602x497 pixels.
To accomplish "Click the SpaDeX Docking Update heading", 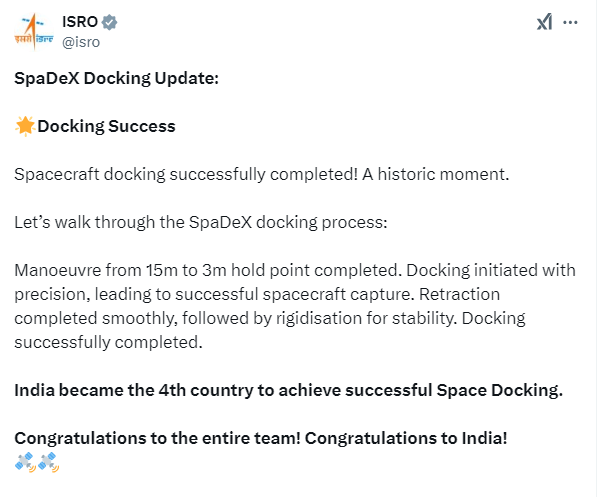I will [x=116, y=78].
